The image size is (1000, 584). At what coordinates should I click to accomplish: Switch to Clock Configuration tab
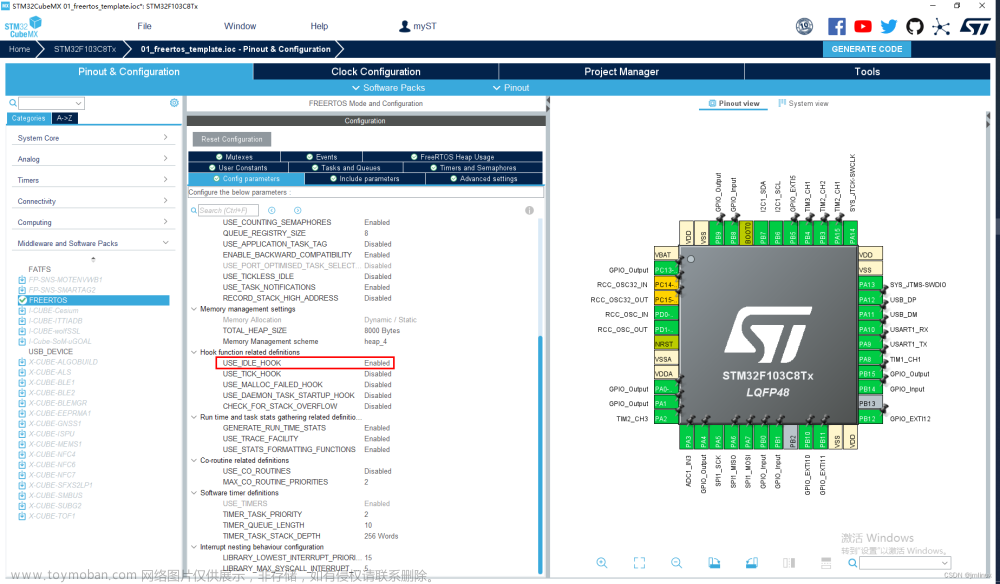(376, 71)
